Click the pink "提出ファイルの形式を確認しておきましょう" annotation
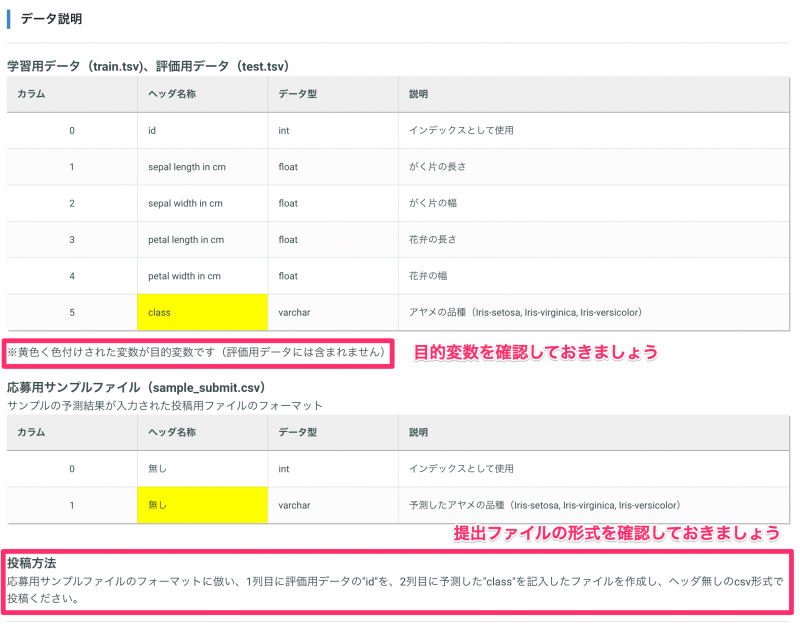 617,532
